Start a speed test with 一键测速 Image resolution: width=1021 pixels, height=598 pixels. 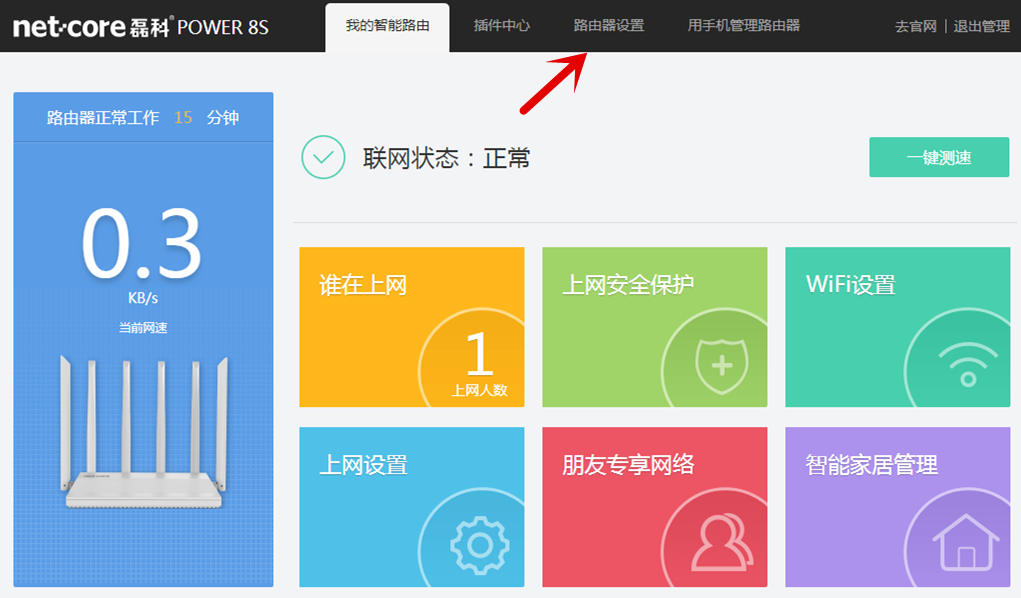tap(938, 157)
